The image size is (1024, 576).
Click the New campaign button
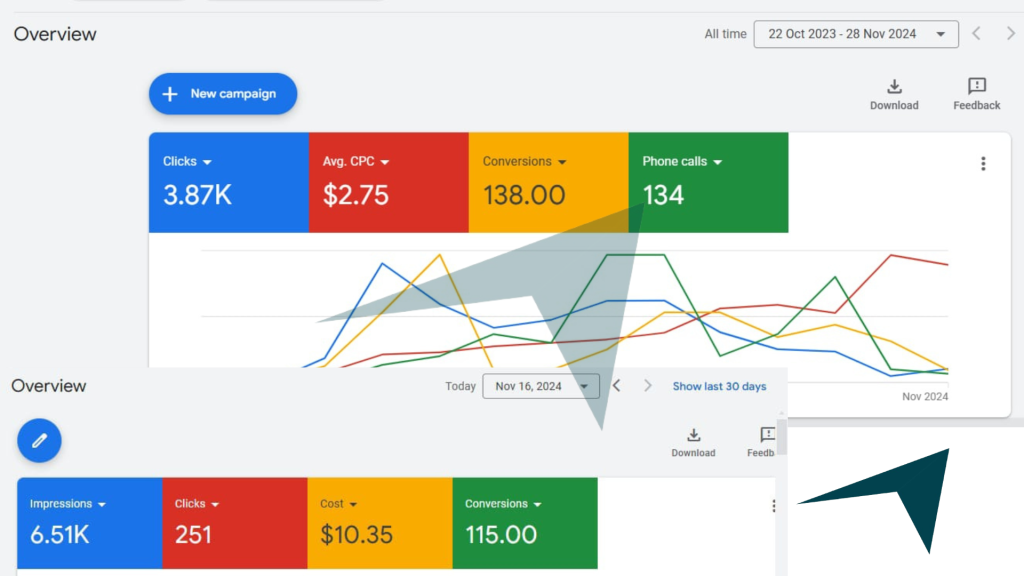[223, 94]
